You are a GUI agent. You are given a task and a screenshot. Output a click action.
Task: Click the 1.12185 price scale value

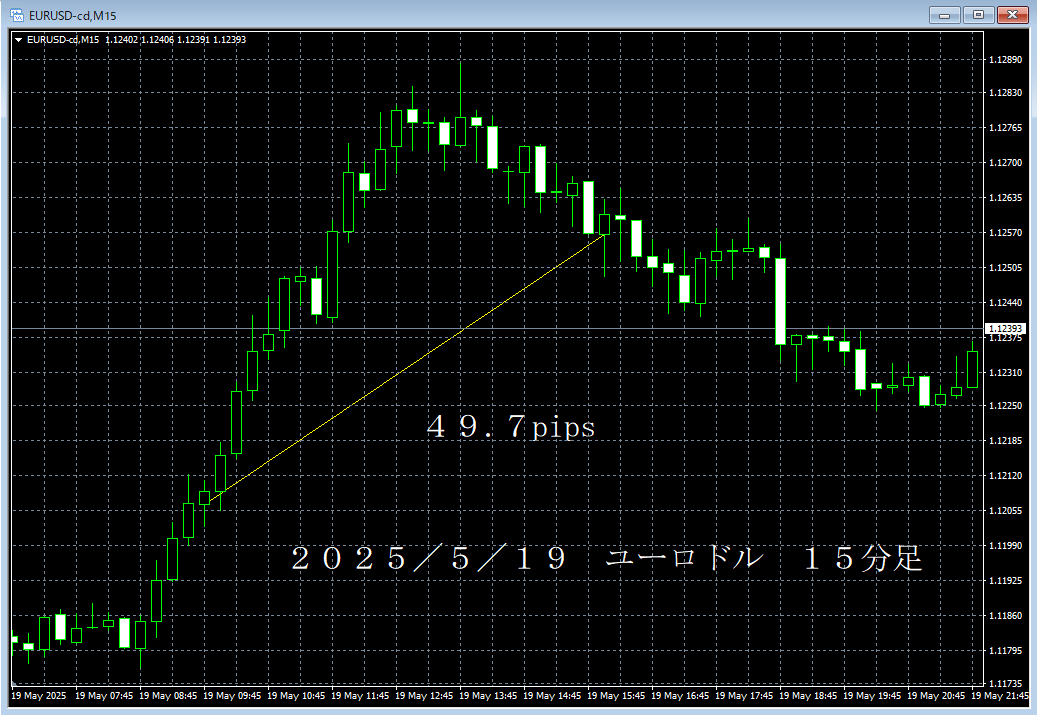pyautogui.click(x=1005, y=441)
